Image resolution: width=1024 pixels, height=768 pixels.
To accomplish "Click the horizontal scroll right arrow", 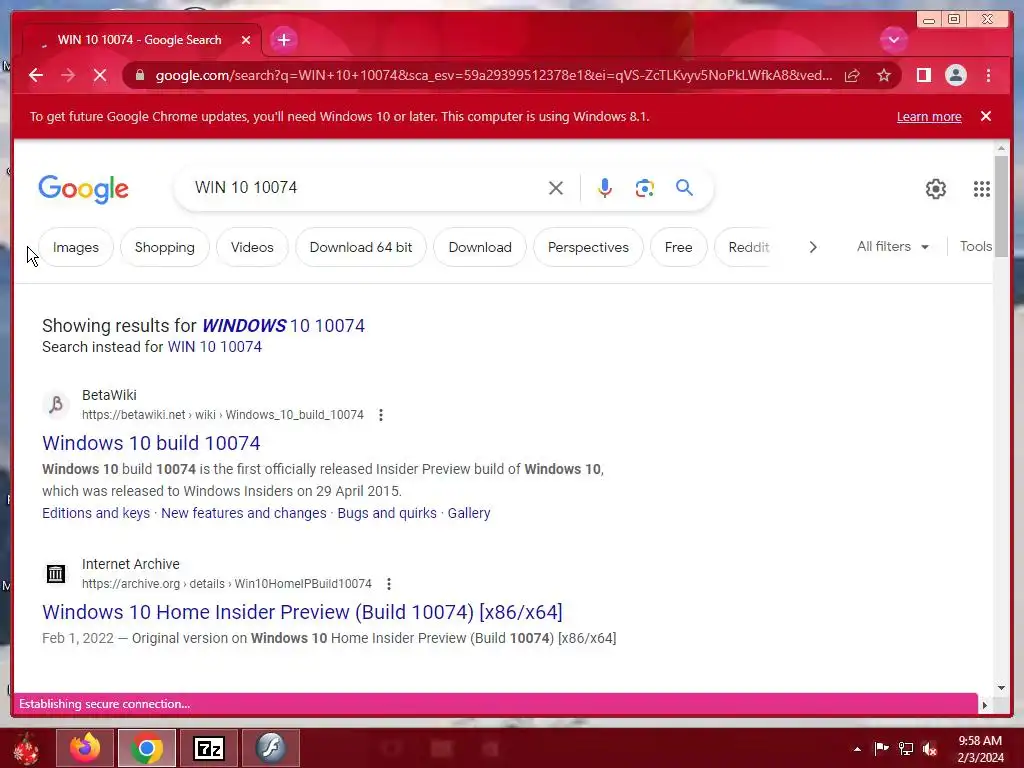I will coord(985,705).
